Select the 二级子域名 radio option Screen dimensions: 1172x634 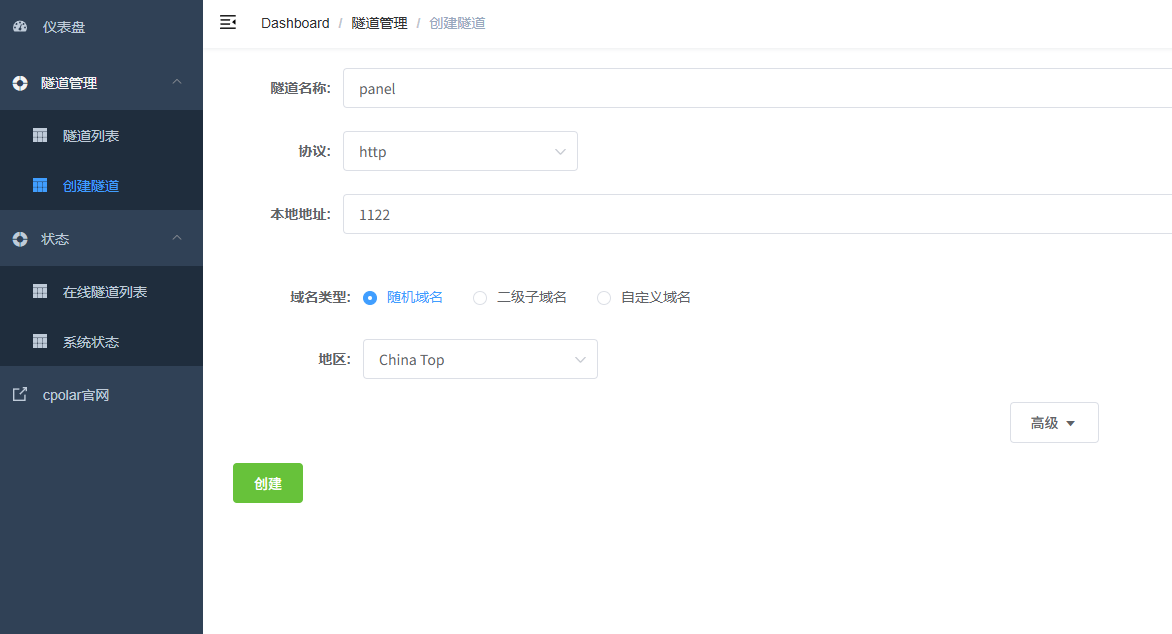point(480,298)
